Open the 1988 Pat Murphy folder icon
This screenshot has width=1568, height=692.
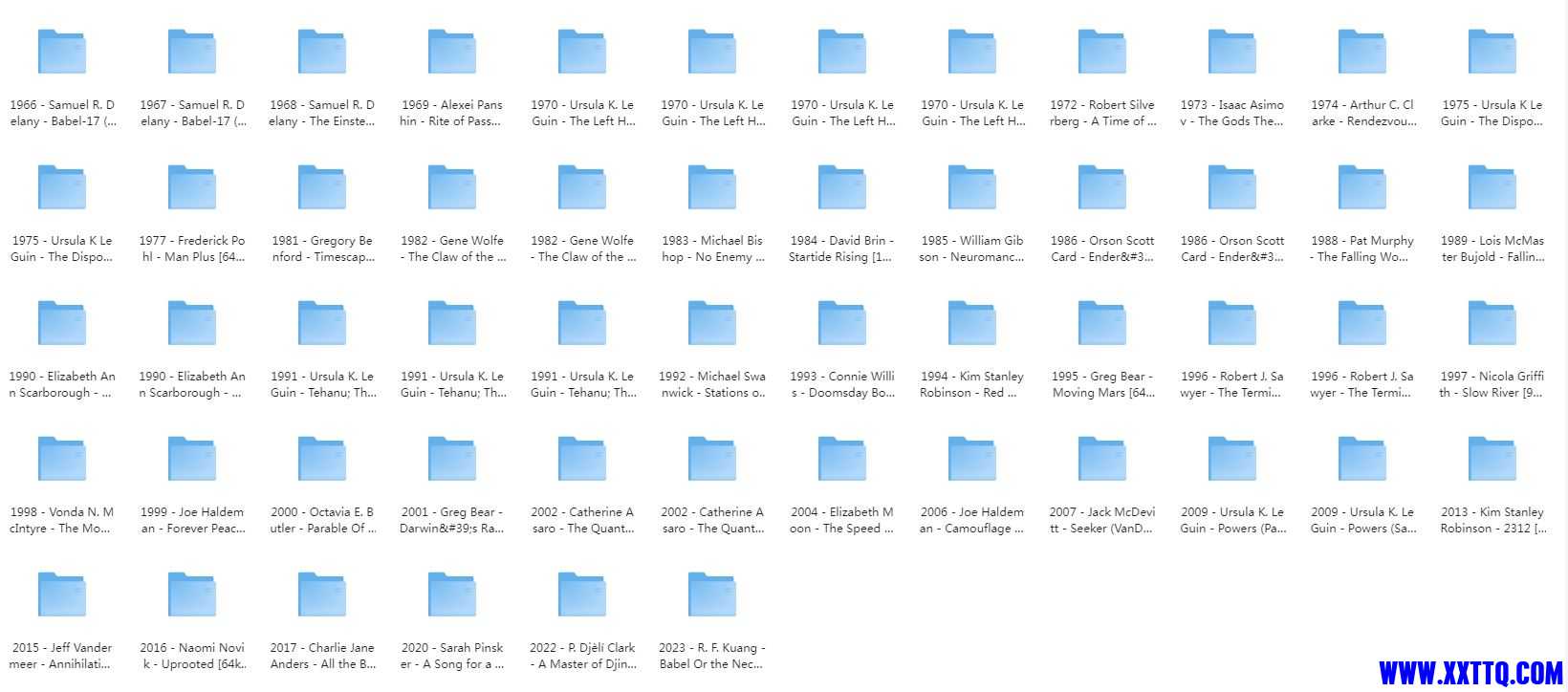pyautogui.click(x=1362, y=187)
